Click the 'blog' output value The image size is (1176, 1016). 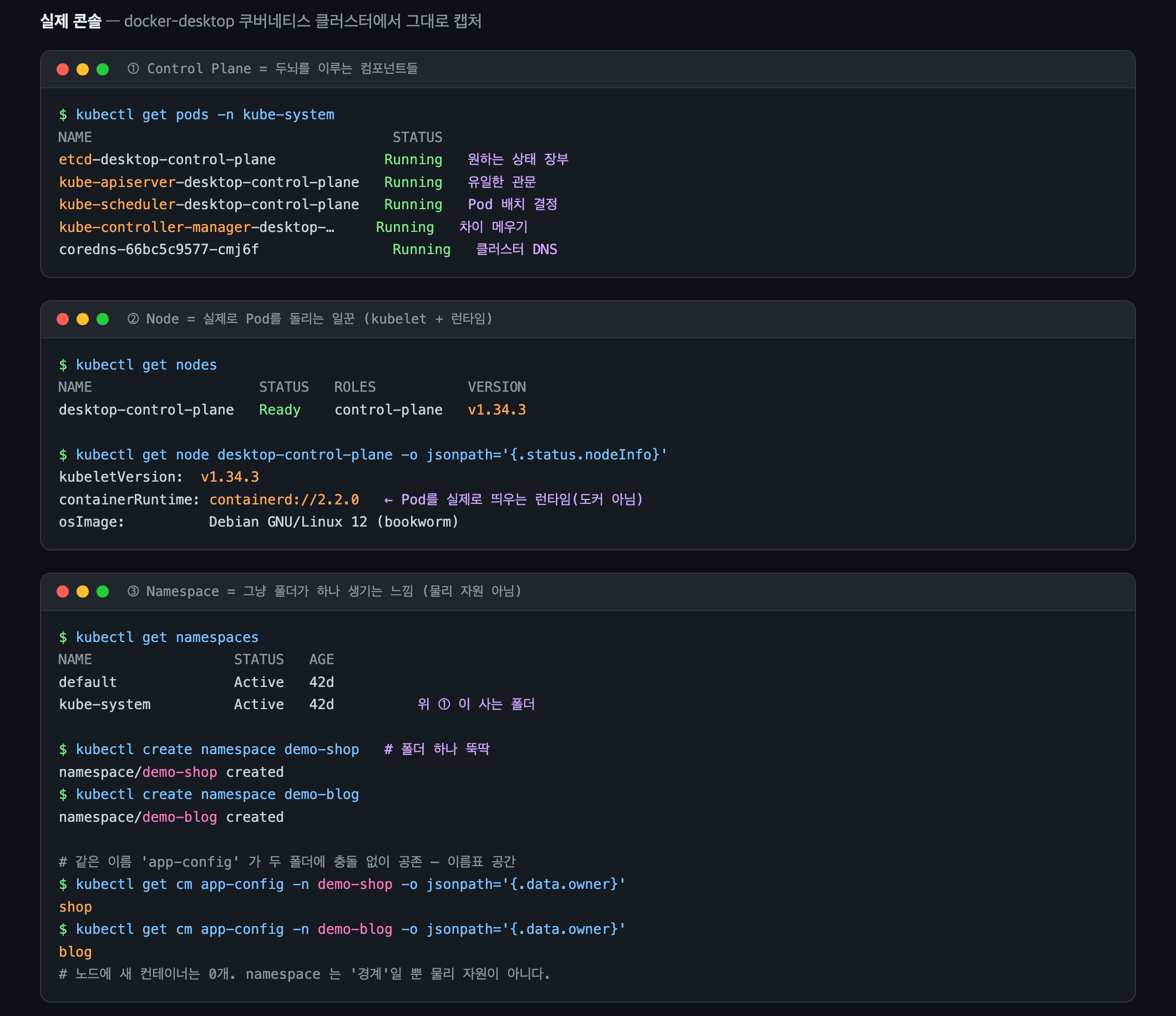(x=75, y=952)
